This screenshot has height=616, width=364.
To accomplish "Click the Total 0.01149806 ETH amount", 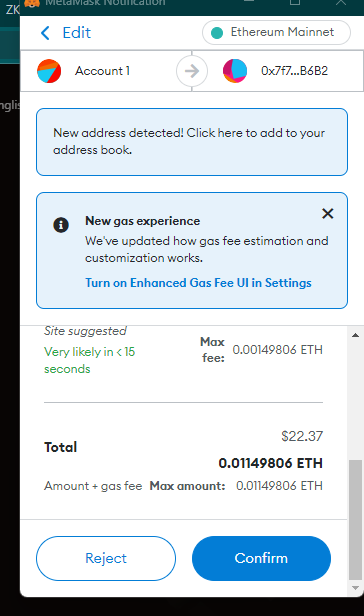I will (271, 463).
